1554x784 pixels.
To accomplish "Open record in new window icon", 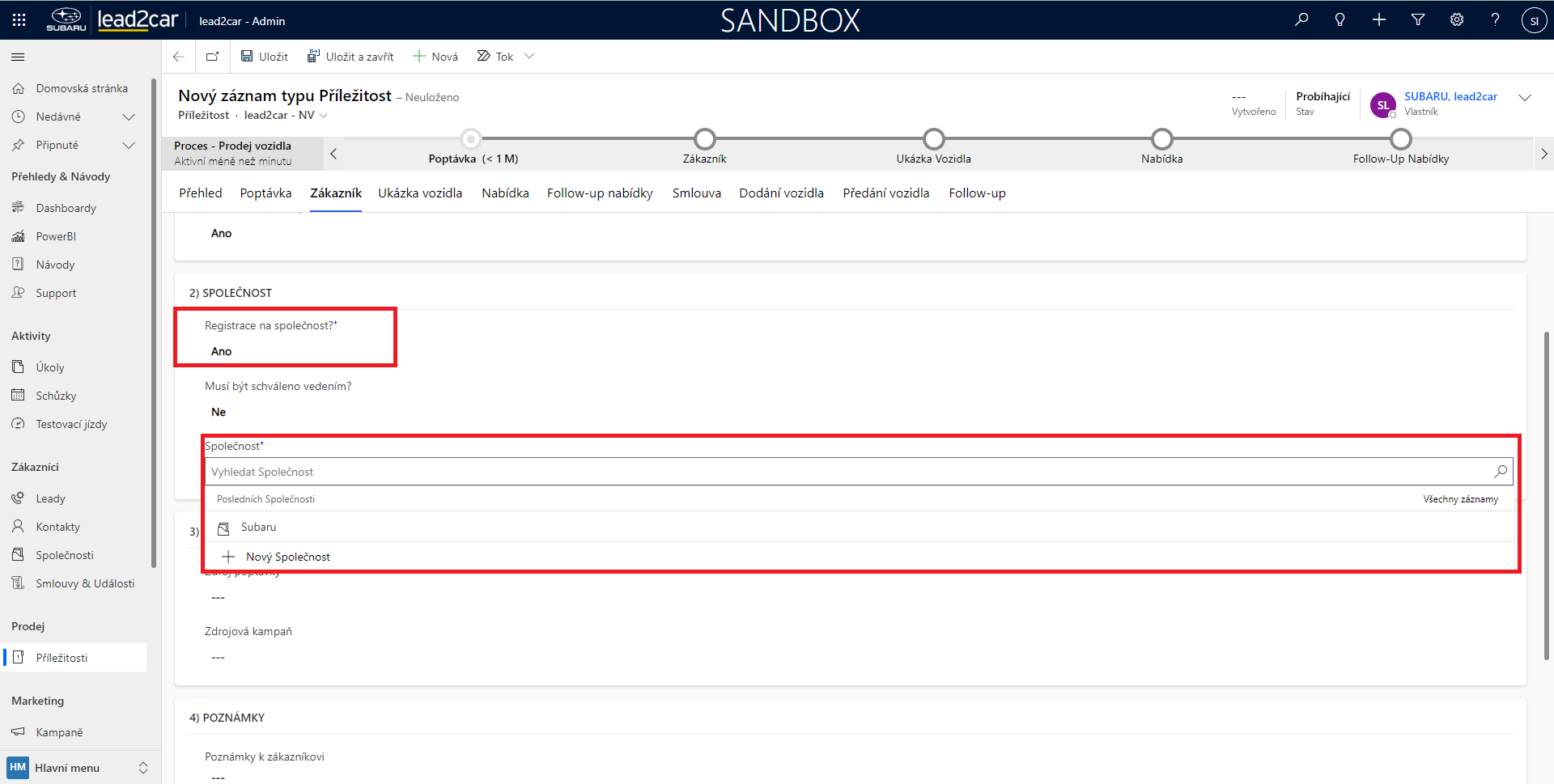I will (213, 57).
